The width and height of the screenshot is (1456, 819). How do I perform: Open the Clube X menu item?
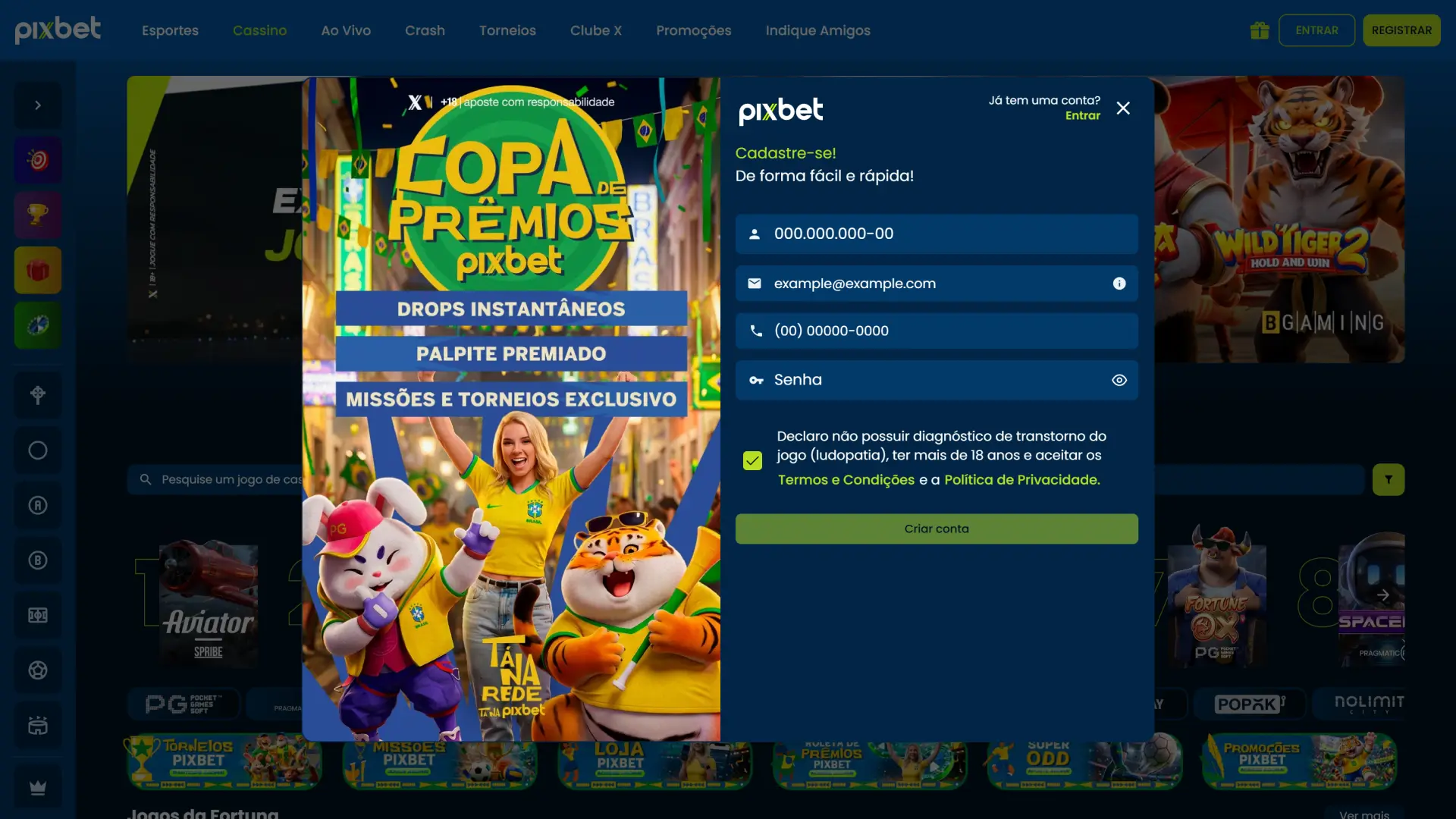(596, 30)
